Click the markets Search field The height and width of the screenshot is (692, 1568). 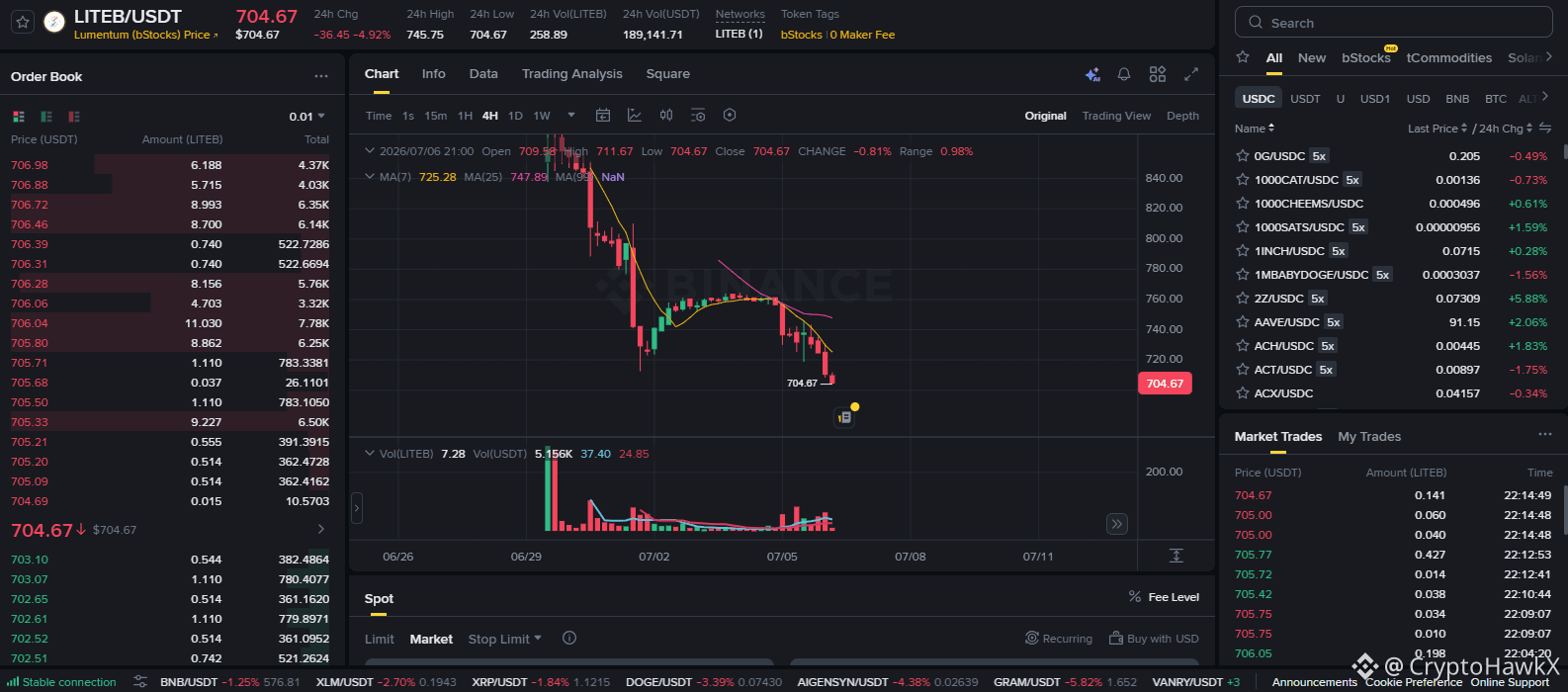coord(1394,23)
